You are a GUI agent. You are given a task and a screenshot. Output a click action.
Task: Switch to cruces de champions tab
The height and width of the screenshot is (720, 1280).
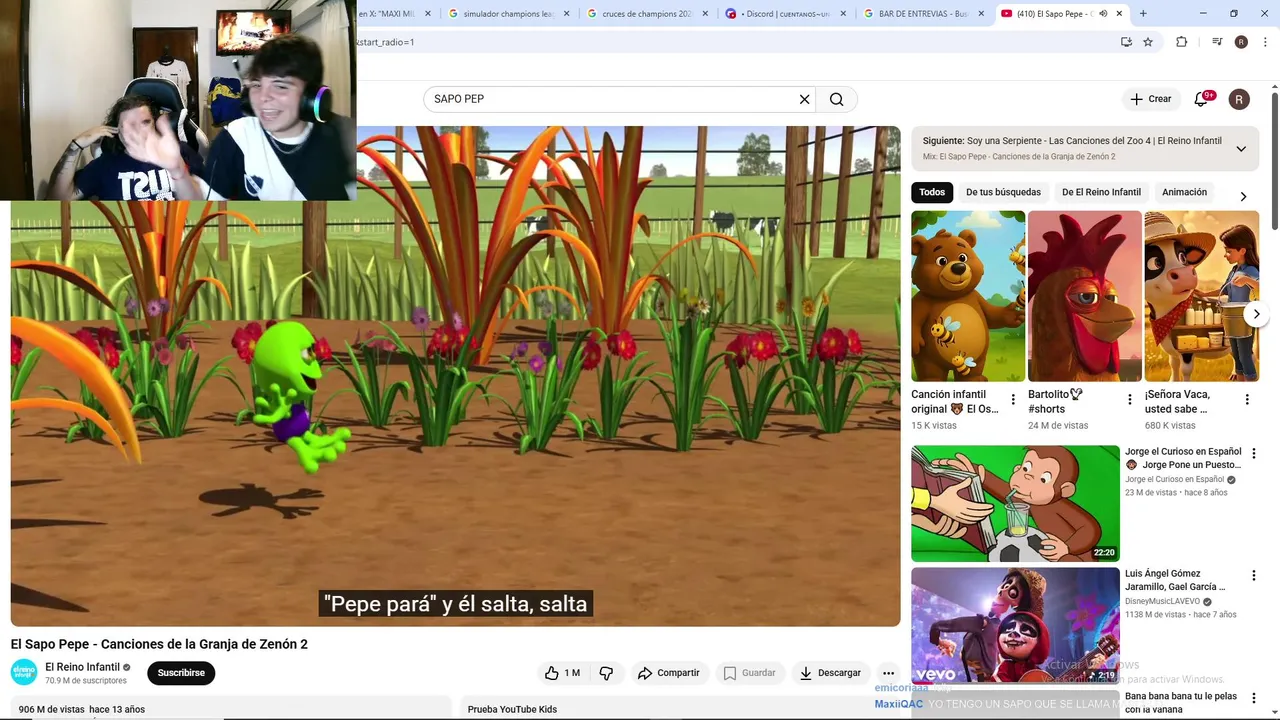[645, 14]
